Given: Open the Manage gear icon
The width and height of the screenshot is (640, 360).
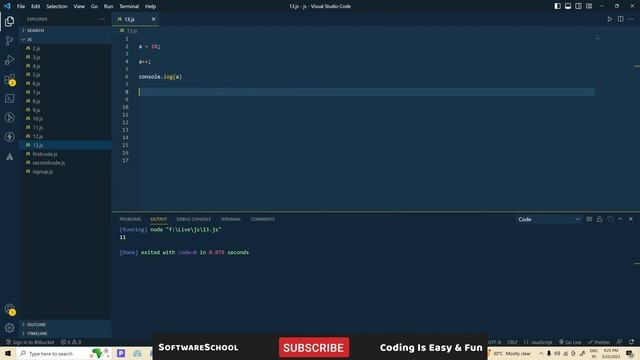Looking at the screenshot, I should [9, 328].
